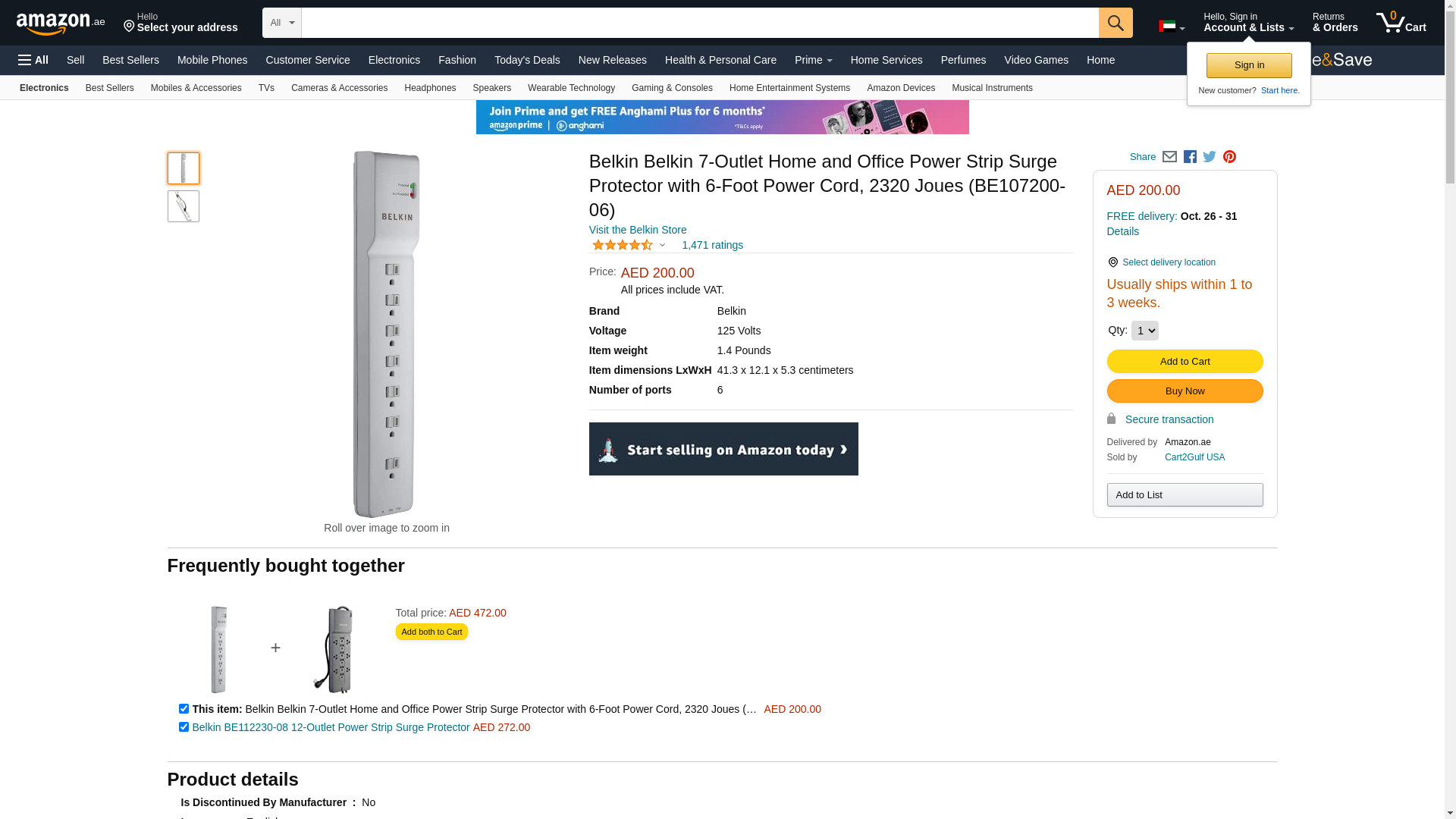Image resolution: width=1456 pixels, height=819 pixels.
Task: Uncheck the Belkin BE112230-08 12-Outlet checkbox
Action: tap(184, 727)
